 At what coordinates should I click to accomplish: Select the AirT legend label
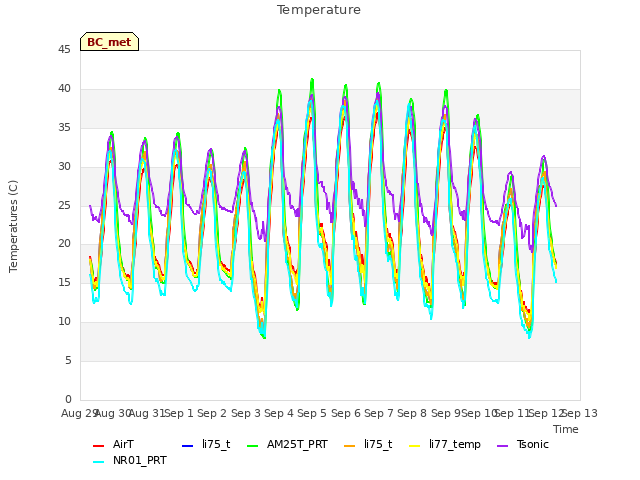[x=123, y=444]
